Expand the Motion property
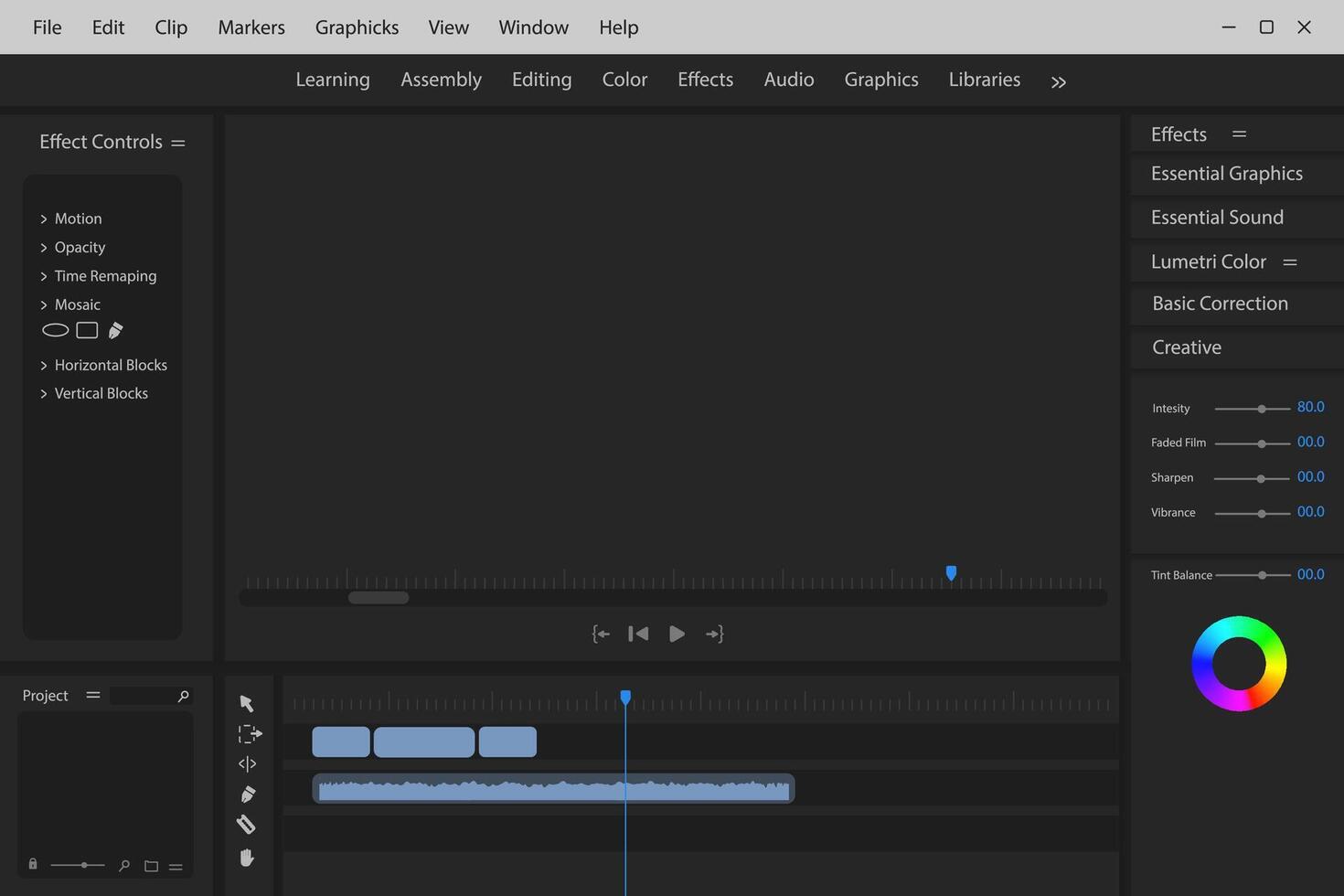The image size is (1344, 896). point(43,219)
